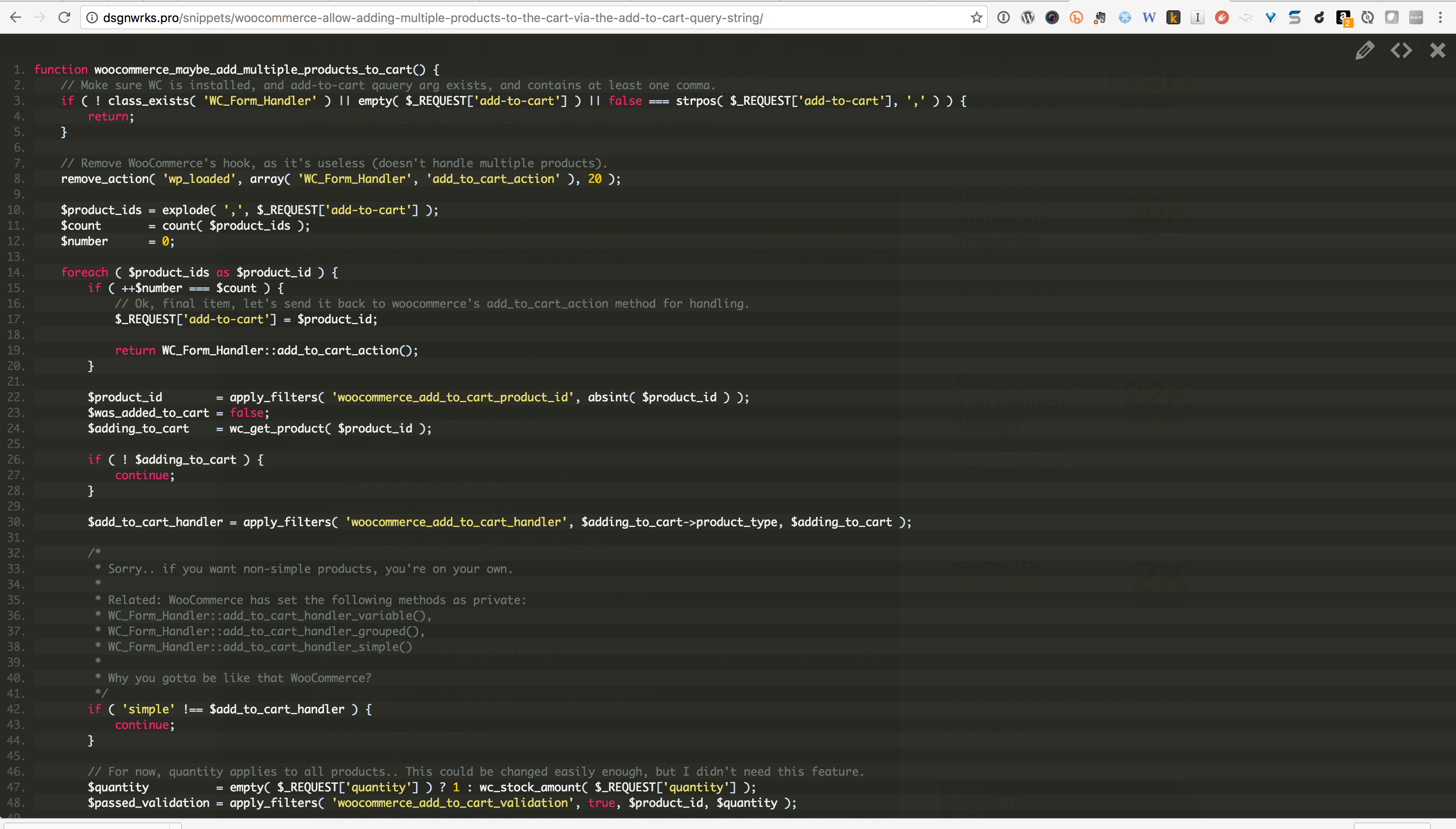Viewport: 1456px width, 829px height.
Task: View raw code via angle-brackets icon
Action: click(1401, 51)
